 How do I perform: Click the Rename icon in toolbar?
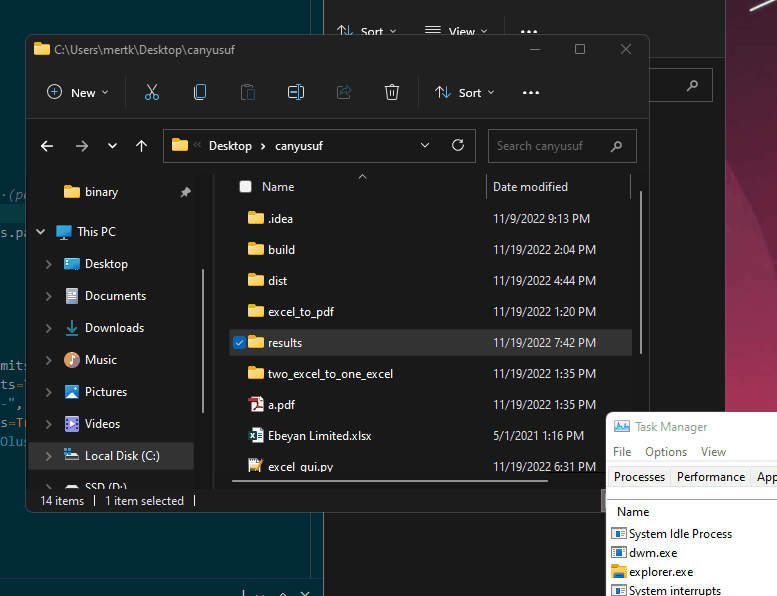(296, 93)
